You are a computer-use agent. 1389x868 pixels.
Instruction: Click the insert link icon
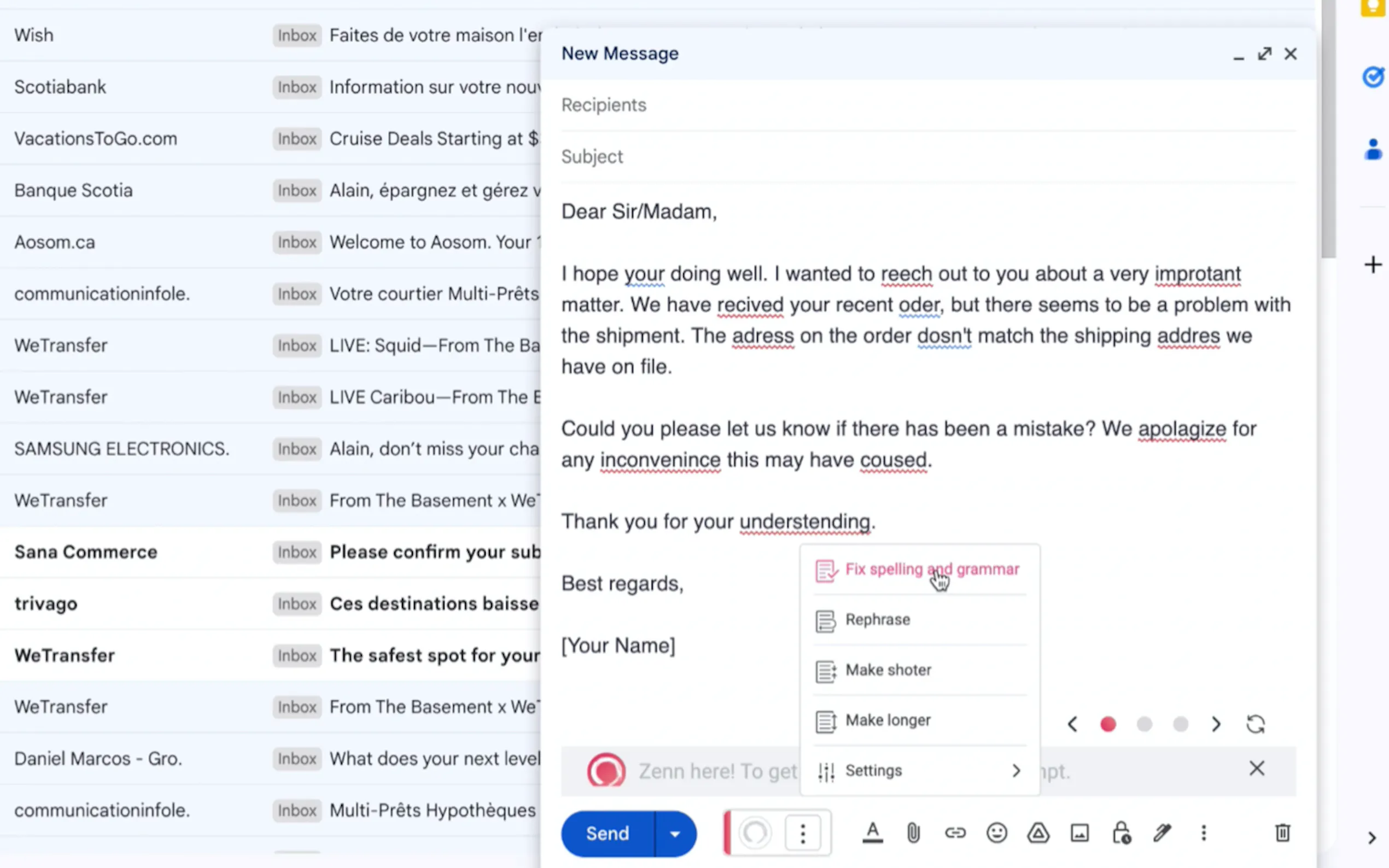pyautogui.click(x=955, y=833)
